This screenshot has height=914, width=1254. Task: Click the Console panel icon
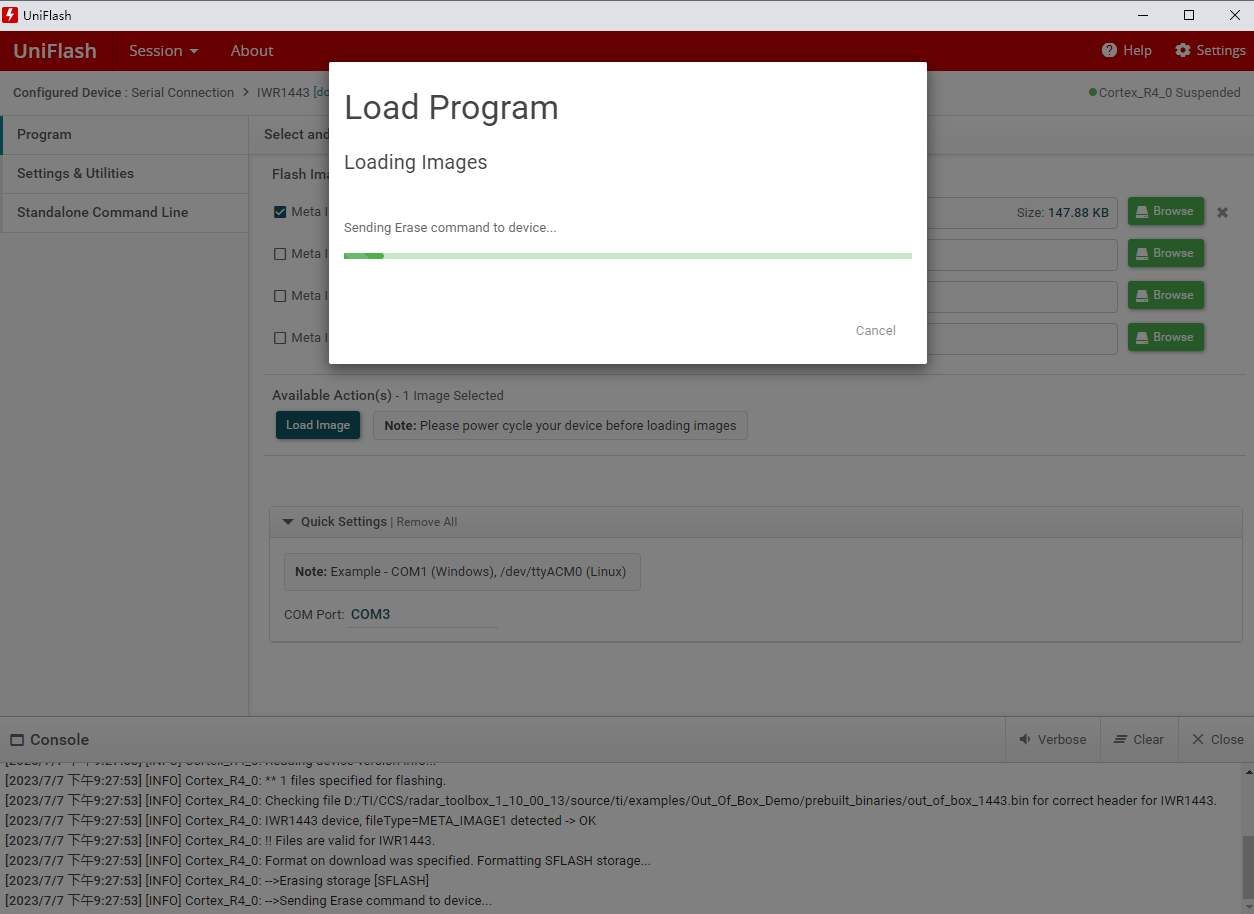[x=17, y=740]
